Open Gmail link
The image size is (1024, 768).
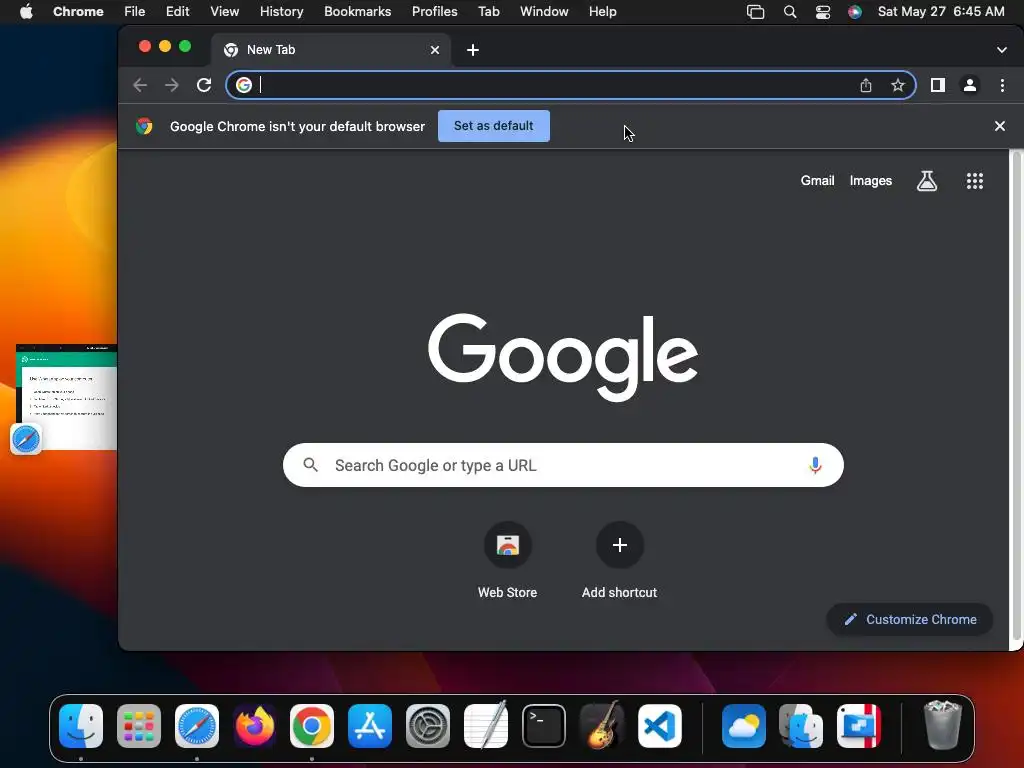pyautogui.click(x=817, y=181)
